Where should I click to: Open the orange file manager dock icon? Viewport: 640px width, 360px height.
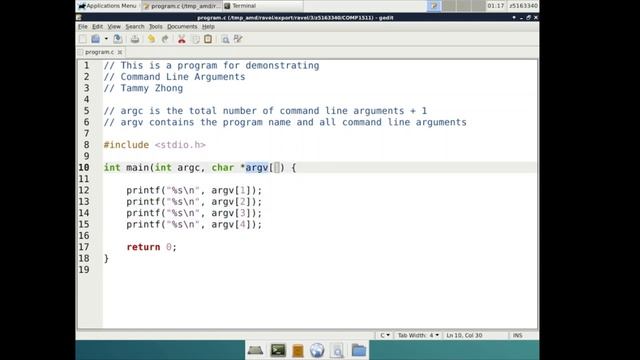(x=298, y=350)
